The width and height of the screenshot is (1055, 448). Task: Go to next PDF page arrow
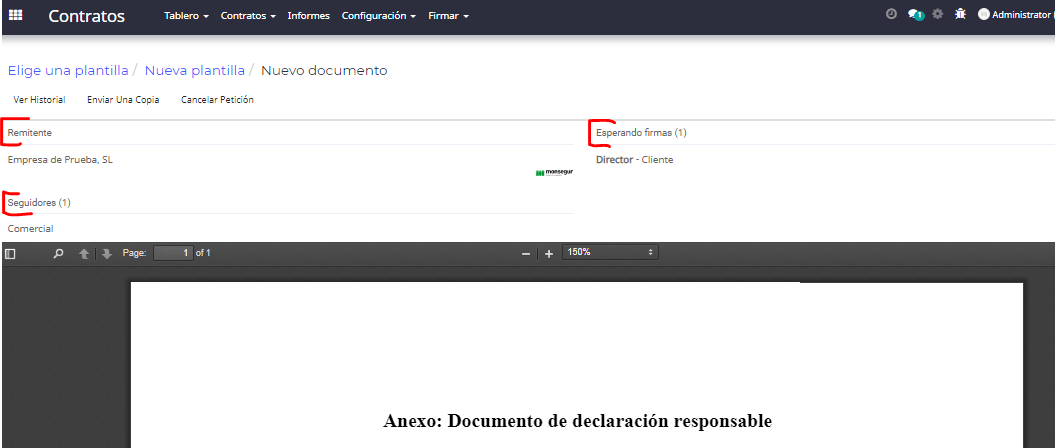point(106,254)
